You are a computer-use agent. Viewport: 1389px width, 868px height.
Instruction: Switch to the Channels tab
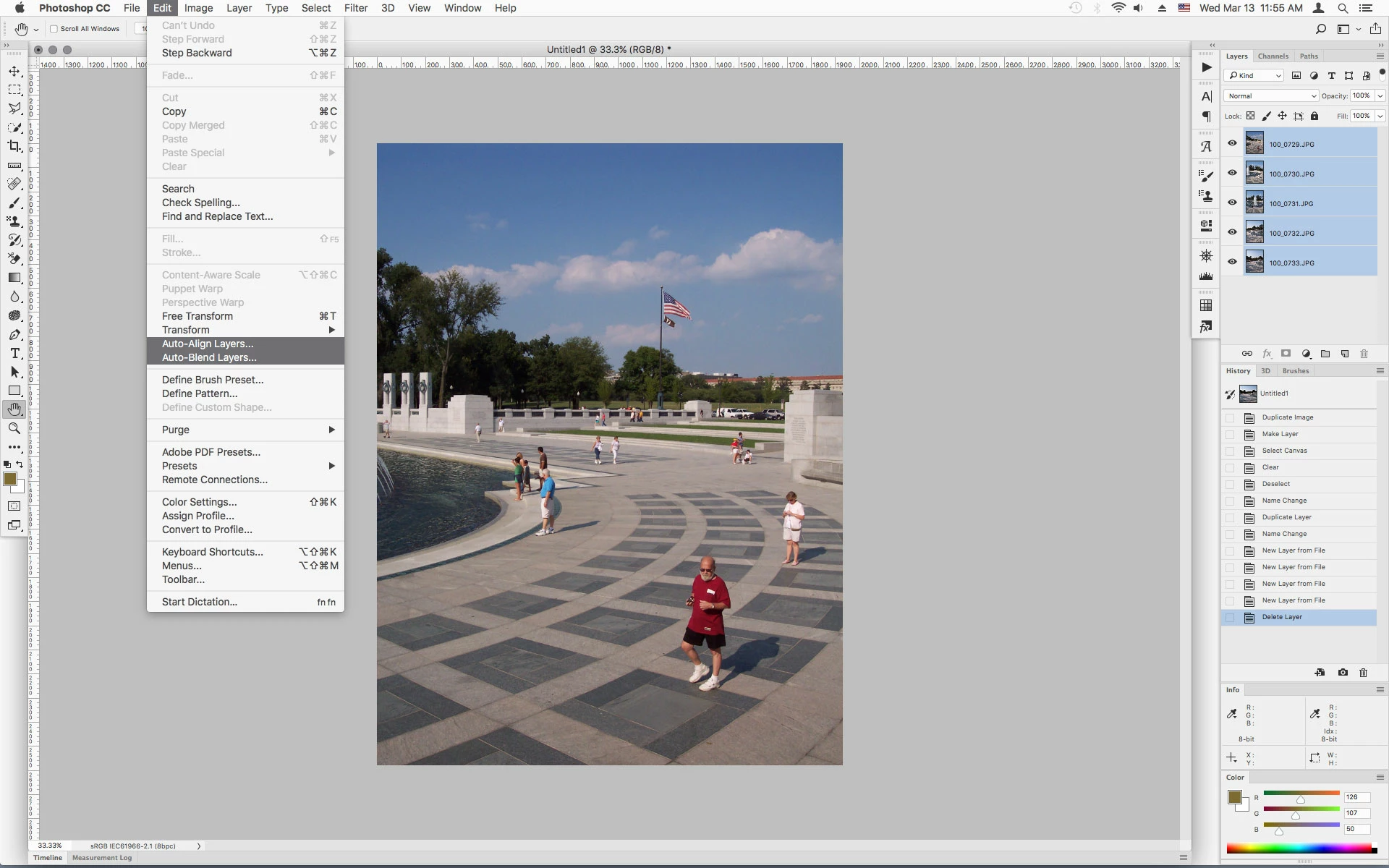(1273, 56)
